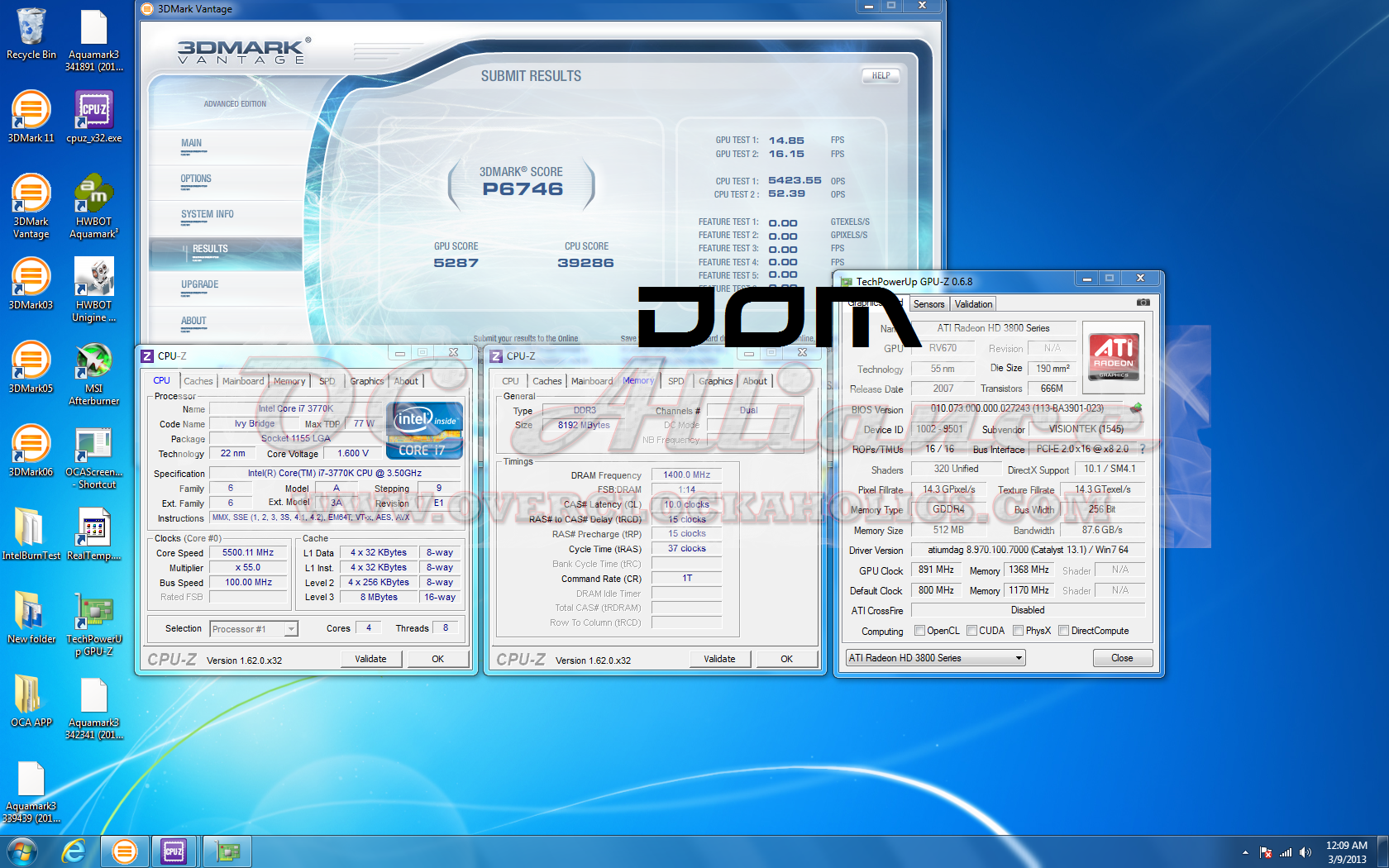Click the Core Speed 5500.11 MHz value

coord(248,552)
